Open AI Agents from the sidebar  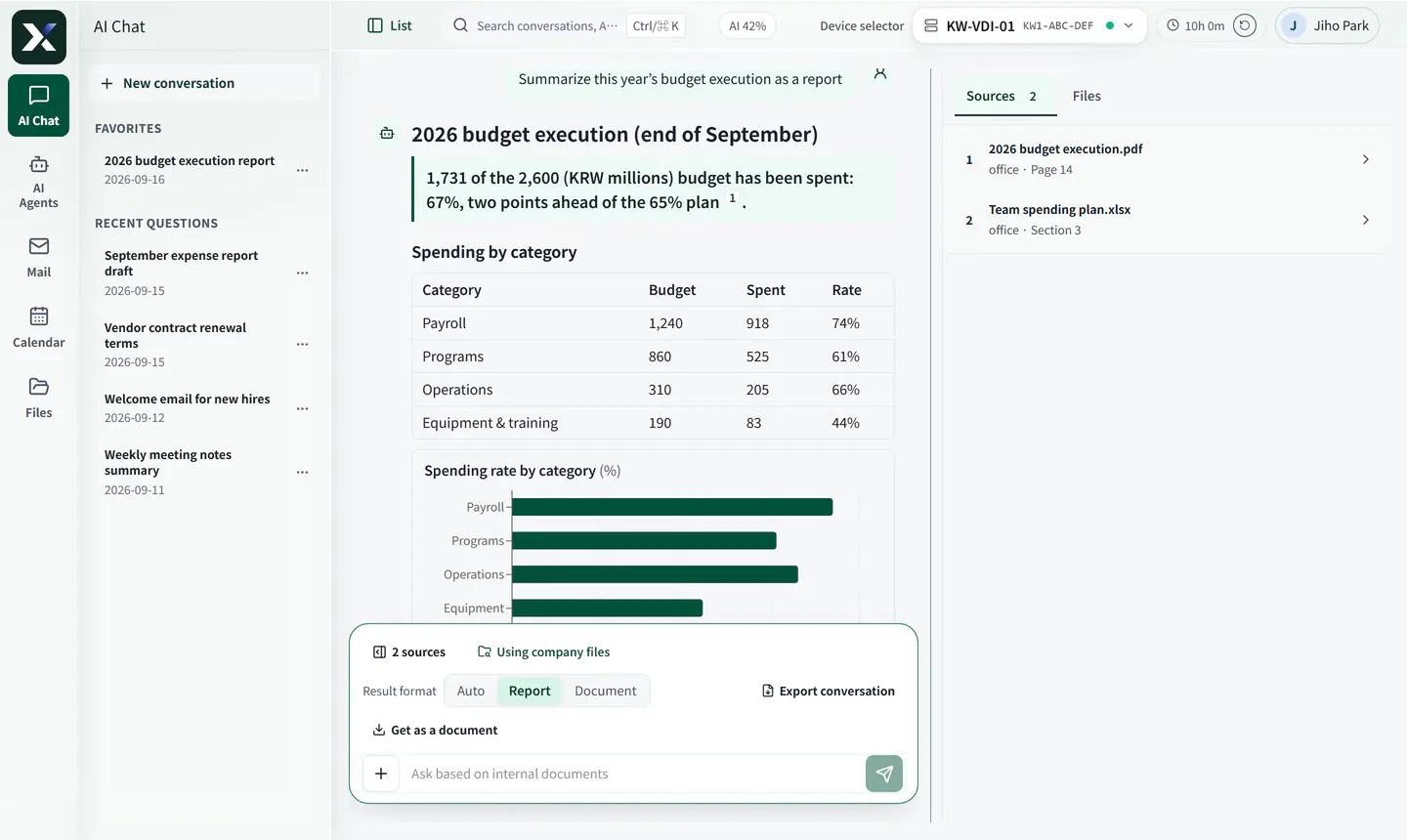pyautogui.click(x=39, y=182)
